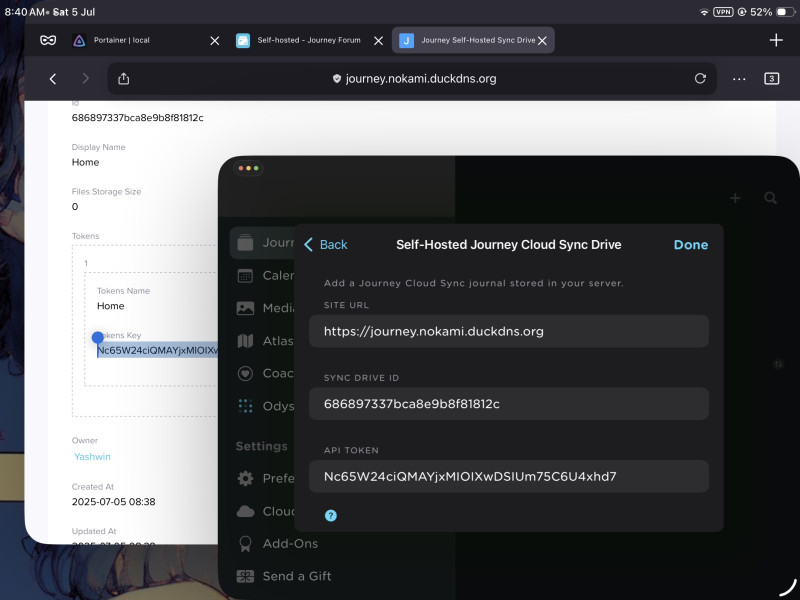This screenshot has height=600, width=800.
Task: Close the Portainer tab
Action: coord(215,40)
